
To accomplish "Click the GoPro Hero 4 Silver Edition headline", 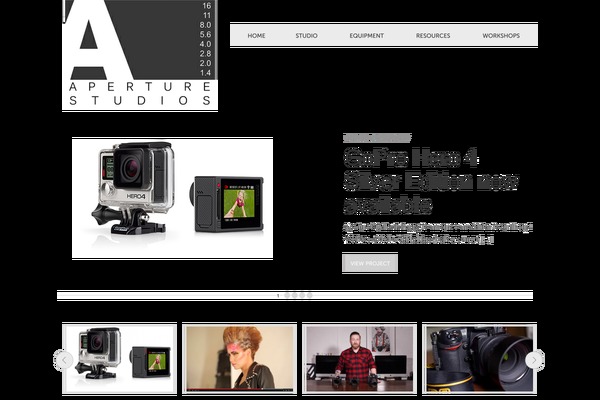I will 430,181.
